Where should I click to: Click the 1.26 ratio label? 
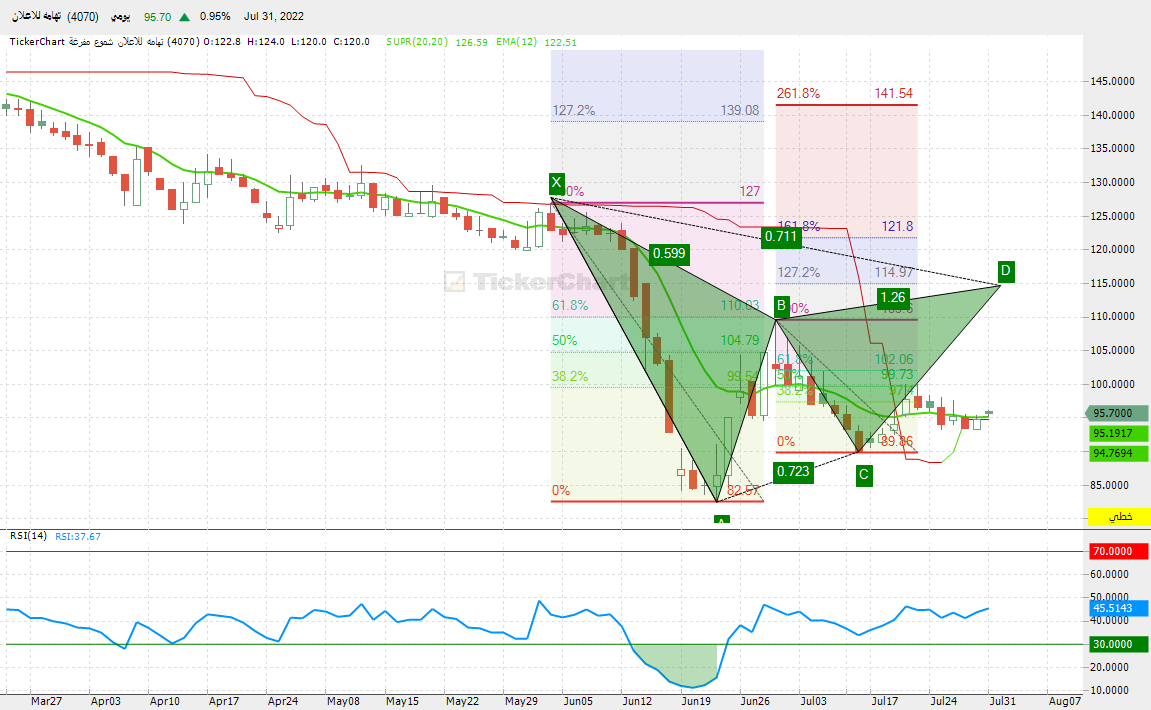click(x=892, y=297)
